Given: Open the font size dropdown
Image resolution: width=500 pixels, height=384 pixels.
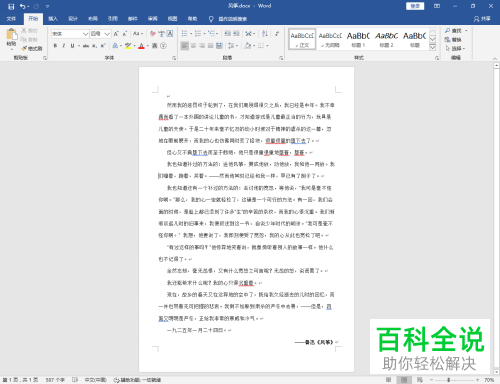Looking at the screenshot, I should pos(107,34).
